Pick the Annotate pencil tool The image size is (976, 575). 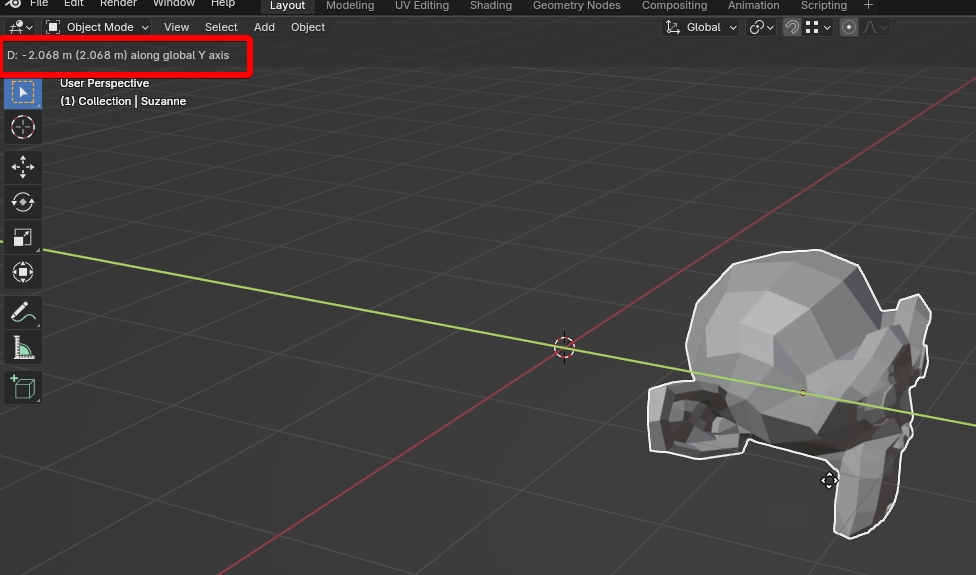(23, 312)
